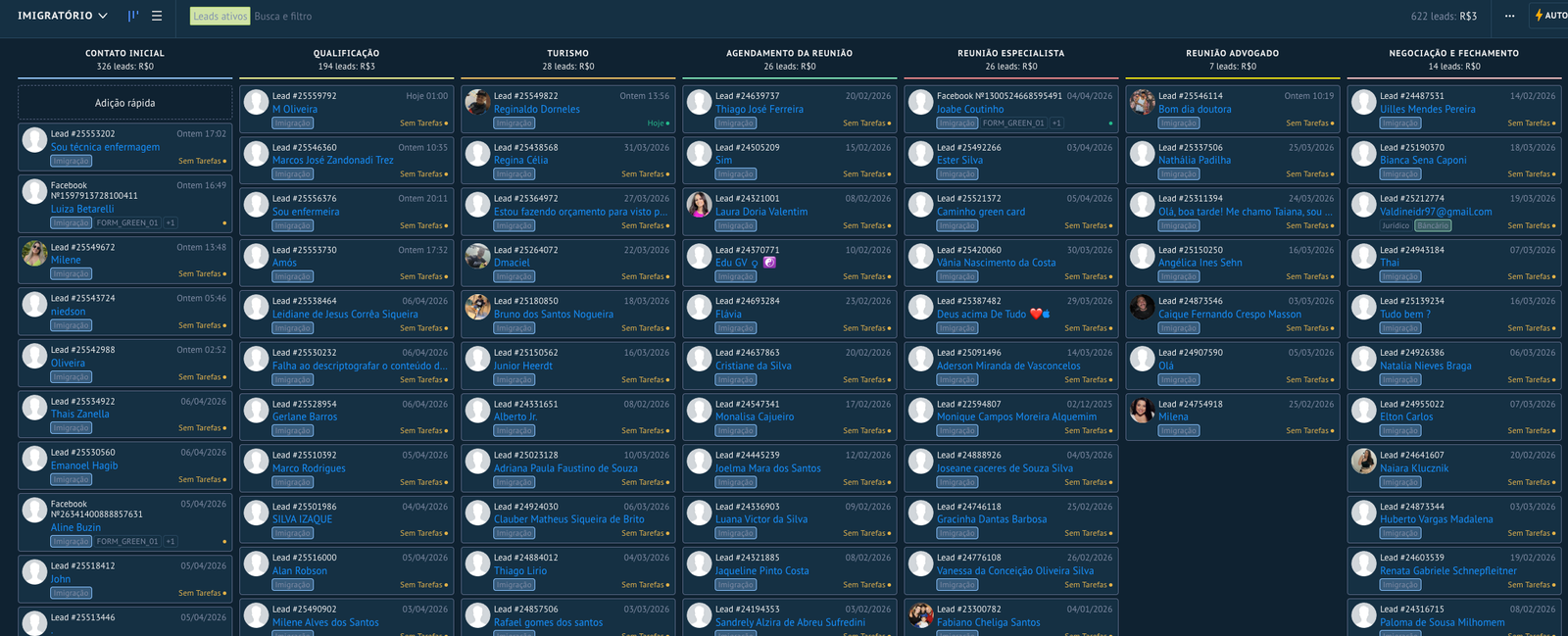The width and height of the screenshot is (1568, 636).
Task: Open lead Sou técnica enfermagem
Action: pyautogui.click(x=105, y=147)
